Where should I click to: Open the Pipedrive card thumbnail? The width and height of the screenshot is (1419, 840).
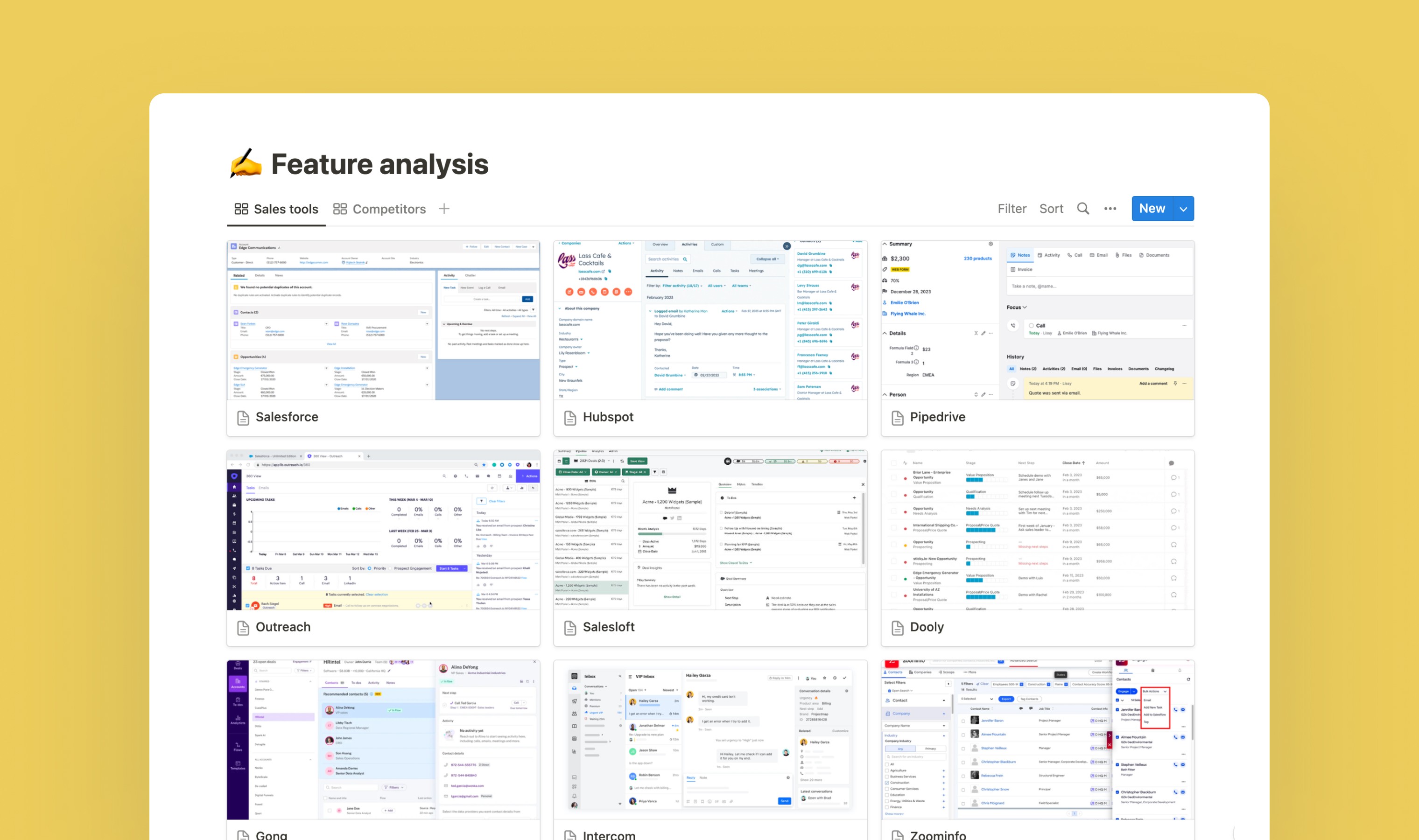point(1038,320)
